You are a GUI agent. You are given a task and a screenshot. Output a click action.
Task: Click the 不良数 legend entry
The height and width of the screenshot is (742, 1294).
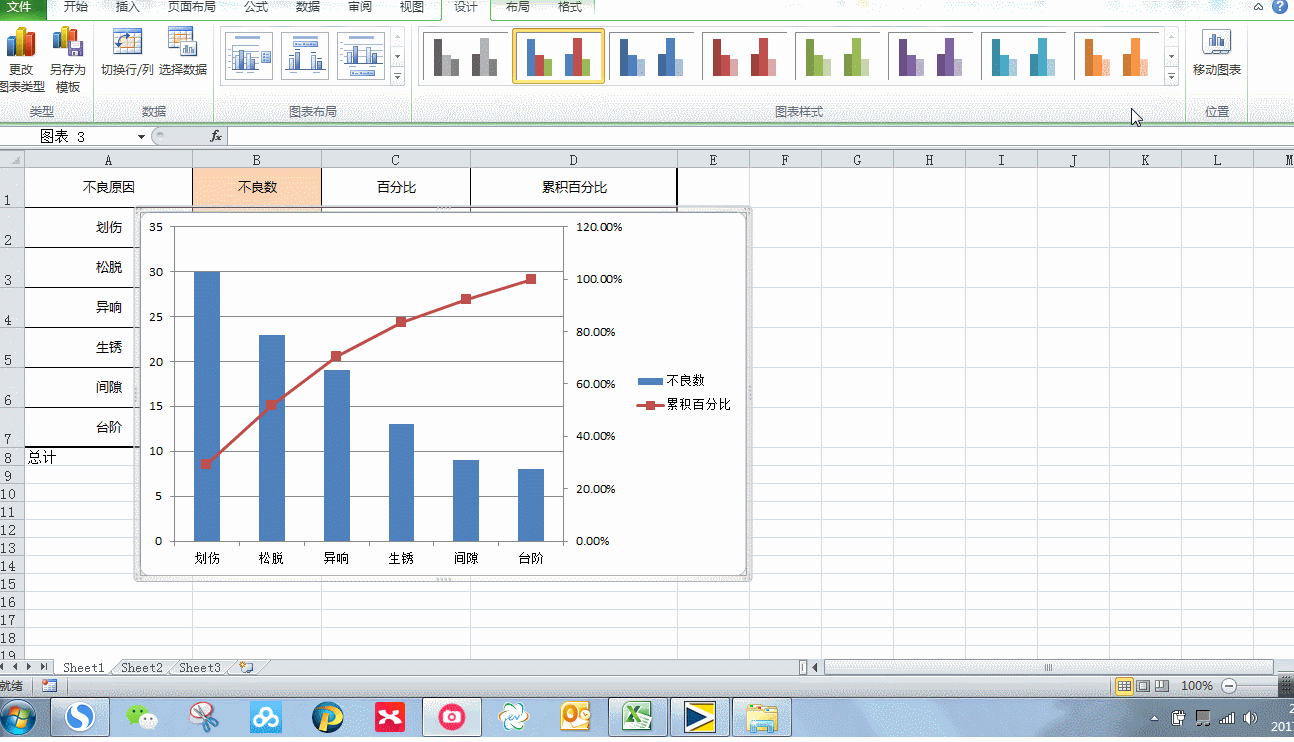[x=671, y=380]
